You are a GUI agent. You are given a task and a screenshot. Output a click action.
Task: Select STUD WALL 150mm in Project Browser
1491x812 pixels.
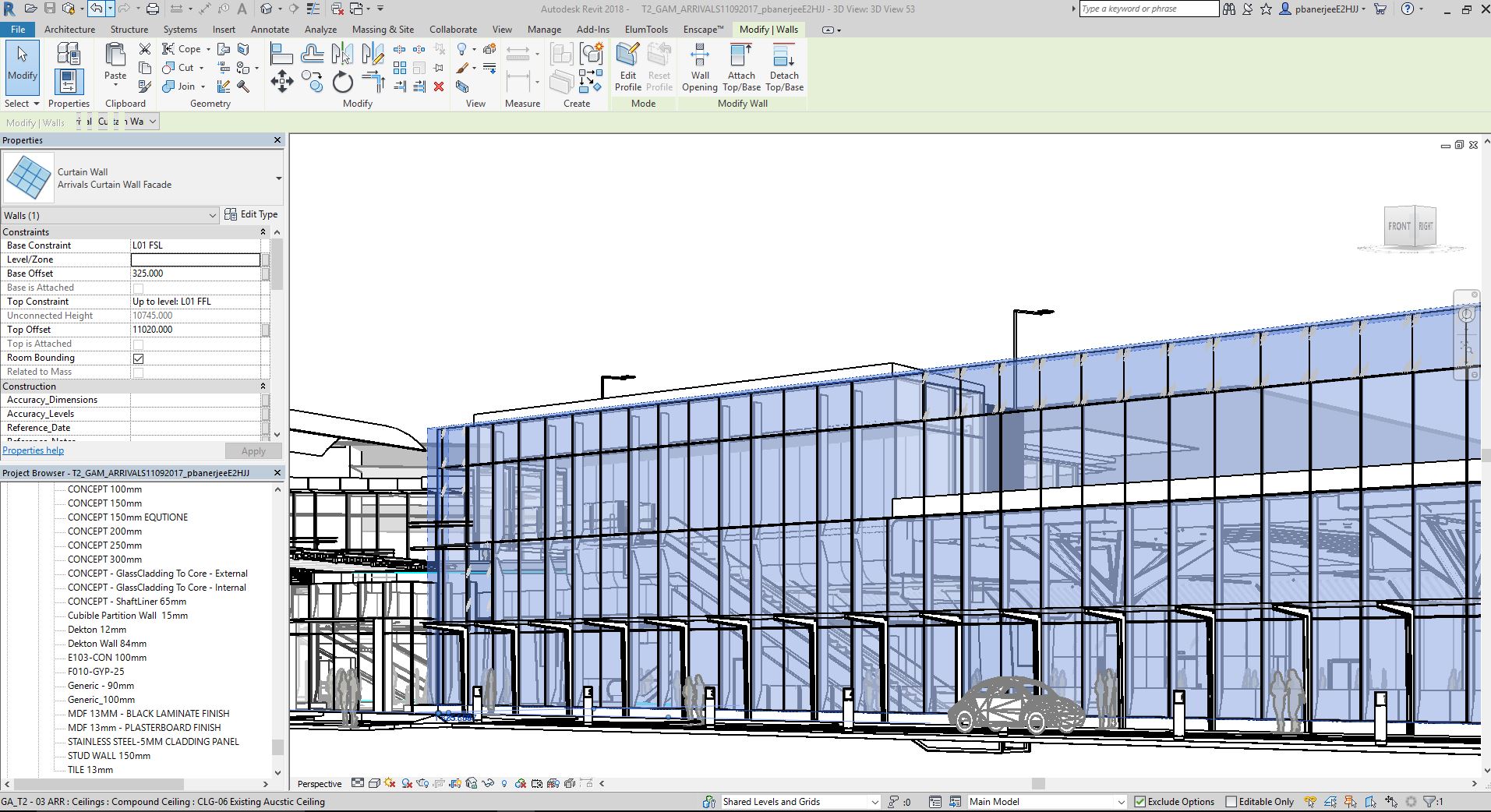pos(109,756)
